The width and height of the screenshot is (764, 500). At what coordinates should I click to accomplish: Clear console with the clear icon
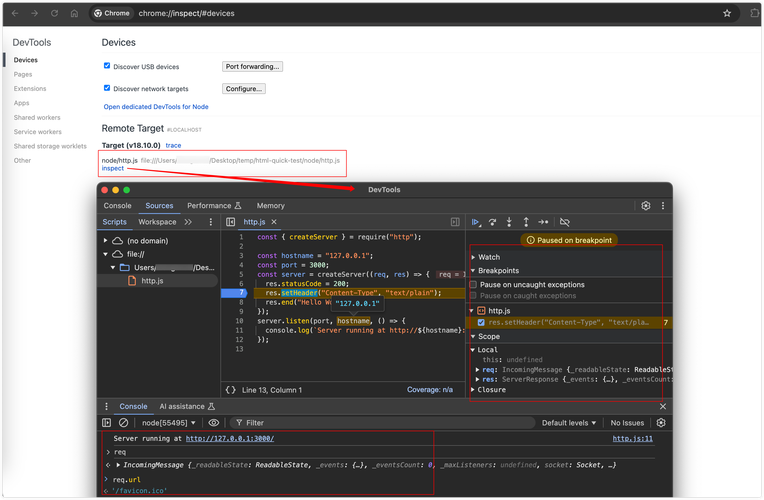tap(123, 423)
